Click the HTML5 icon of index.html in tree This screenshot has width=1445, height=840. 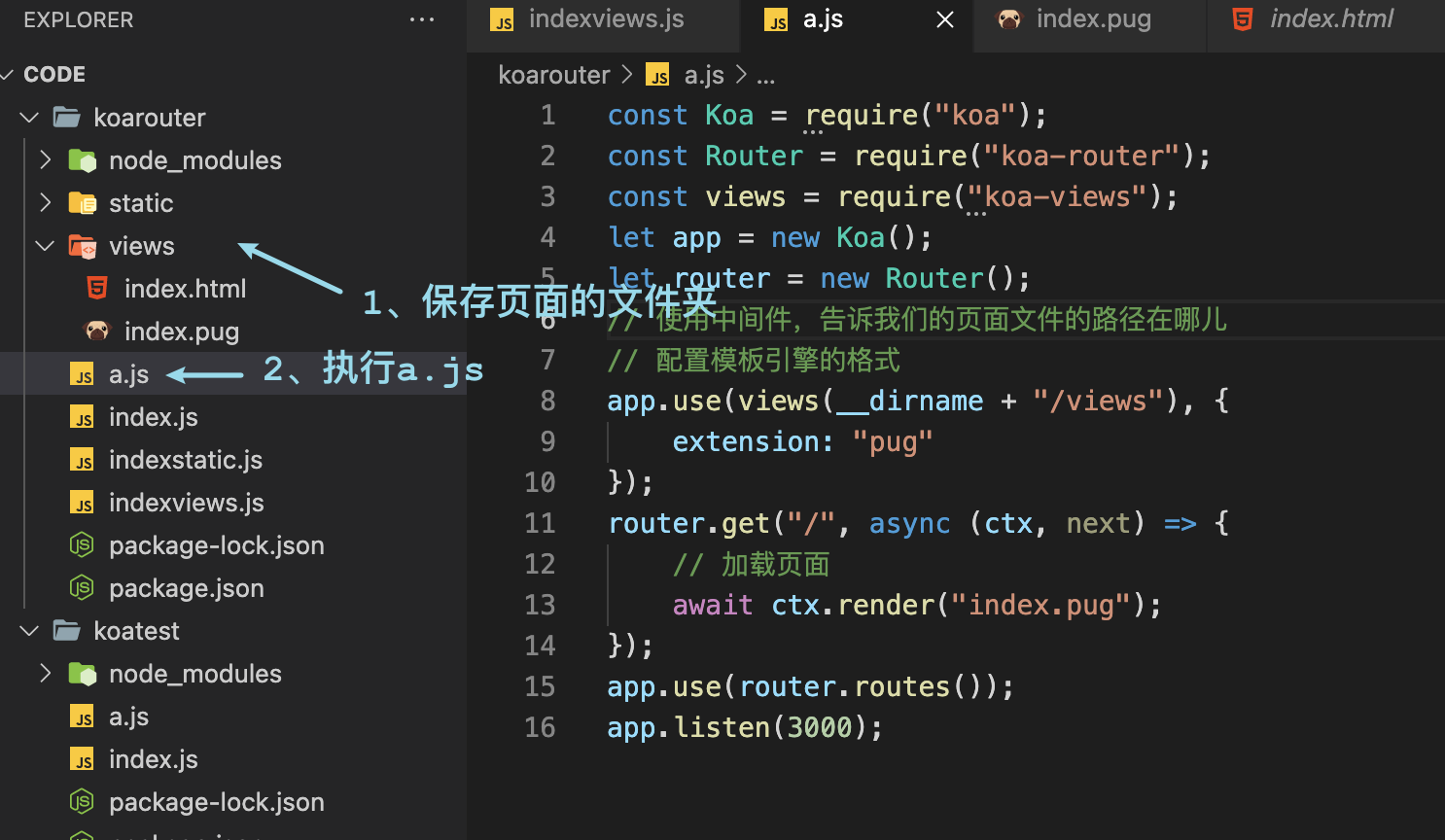pyautogui.click(x=97, y=288)
